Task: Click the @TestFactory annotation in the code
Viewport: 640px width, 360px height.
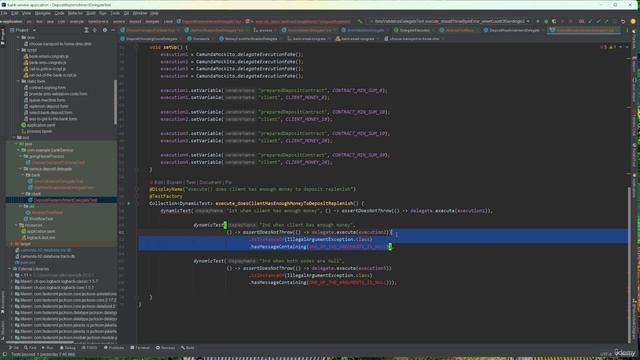Action: coord(166,196)
